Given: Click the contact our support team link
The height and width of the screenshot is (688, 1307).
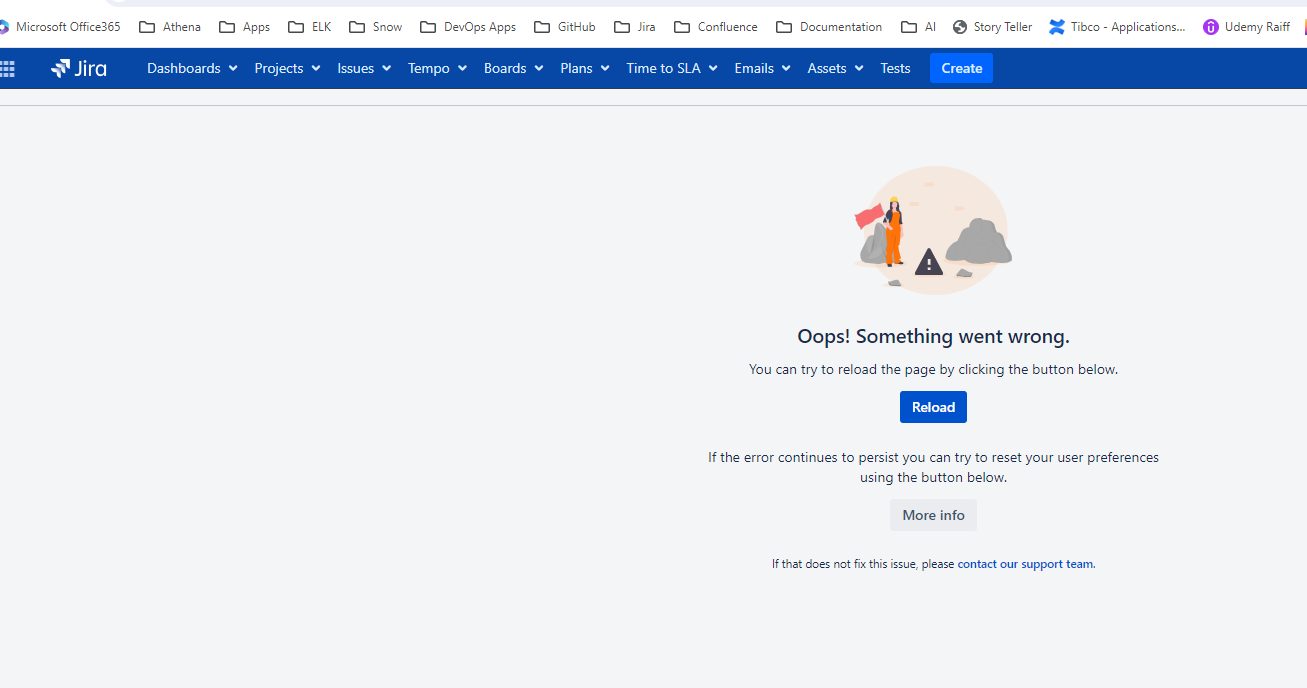Looking at the screenshot, I should click(1025, 563).
